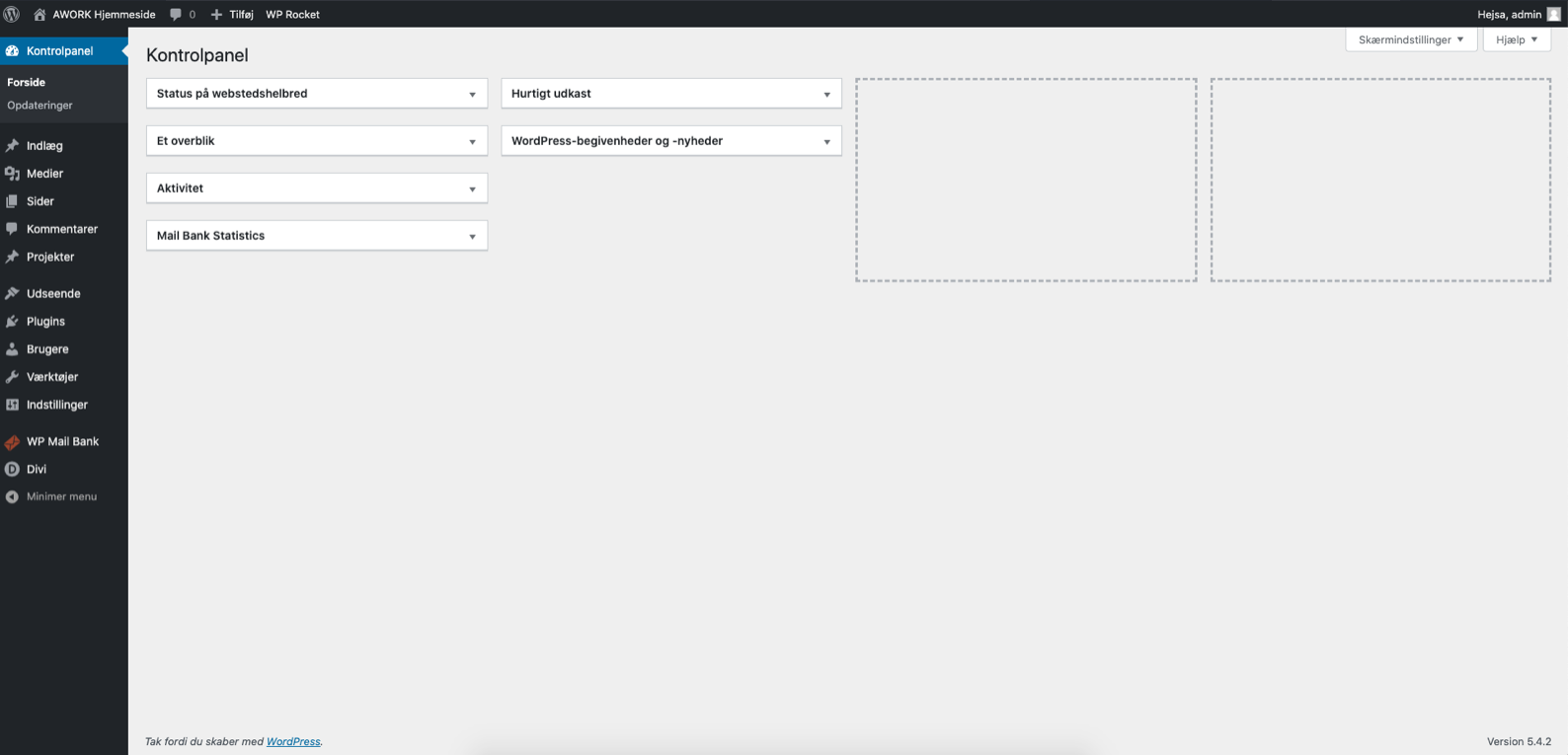Click the Mail Bank Statistics widget title
Image resolution: width=1568 pixels, height=755 pixels.
point(210,235)
